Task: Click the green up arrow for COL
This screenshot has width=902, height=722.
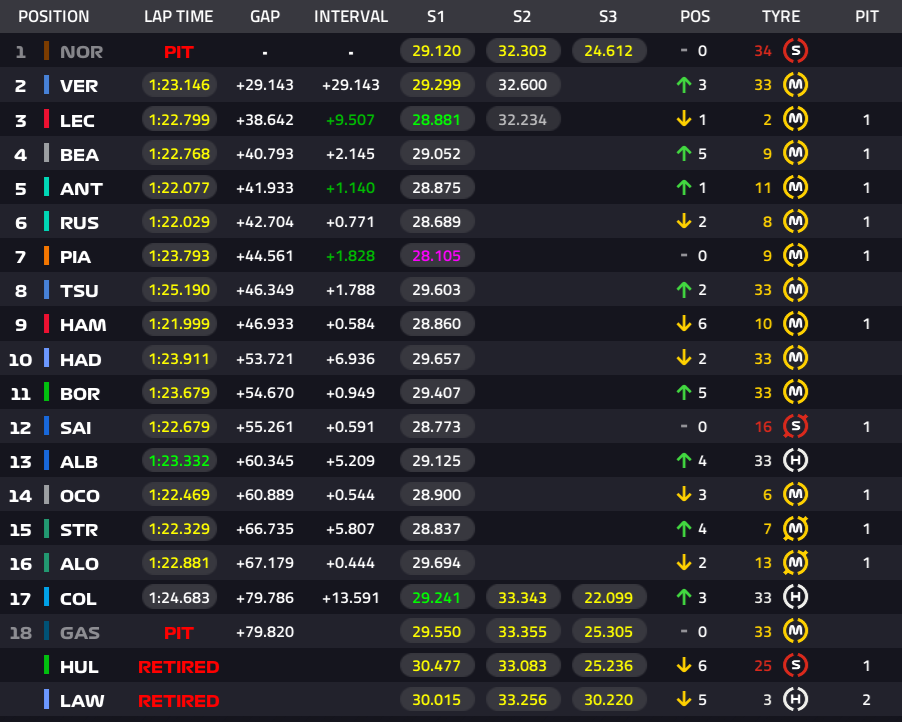Action: pyautogui.click(x=683, y=597)
